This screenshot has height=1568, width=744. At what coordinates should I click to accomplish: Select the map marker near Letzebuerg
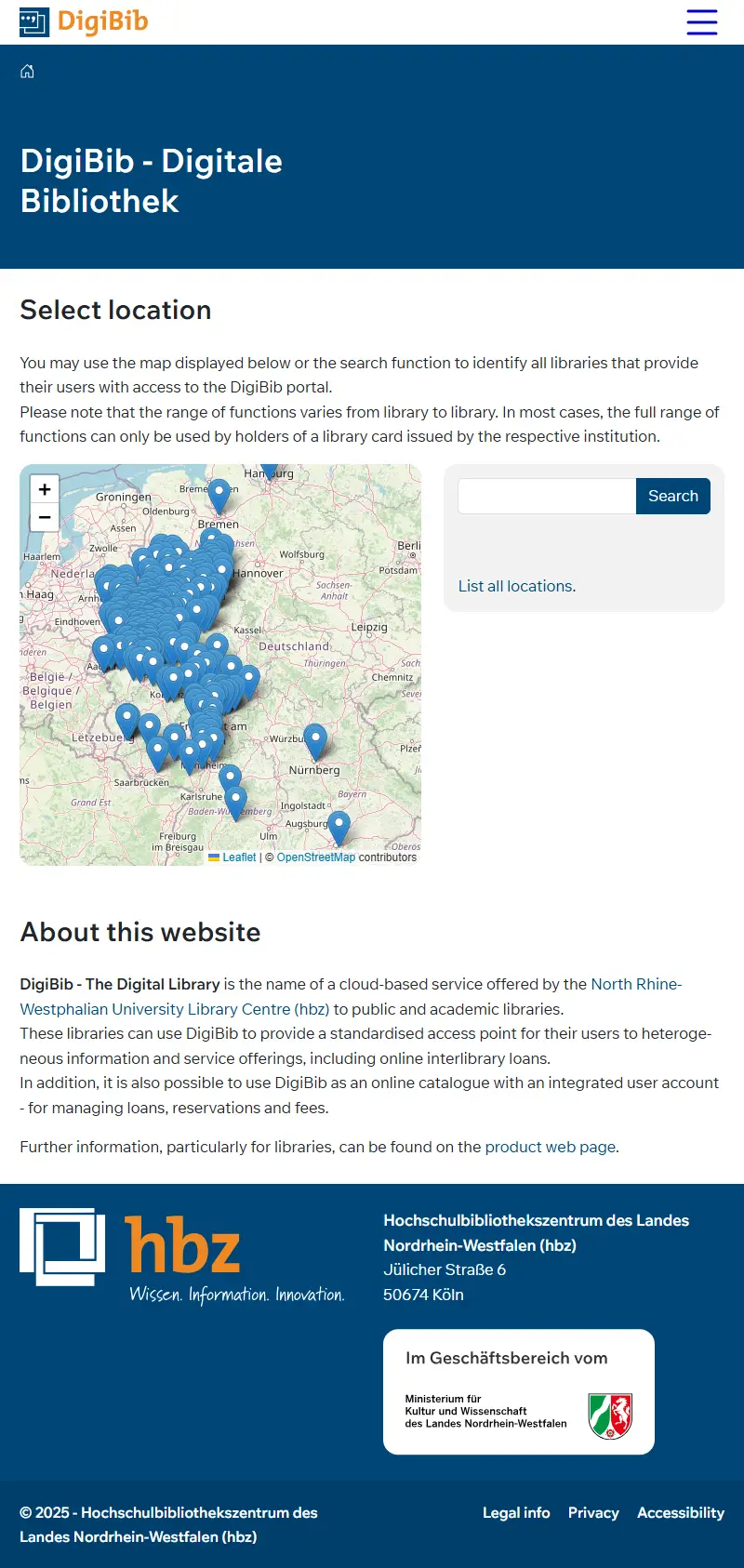click(127, 722)
